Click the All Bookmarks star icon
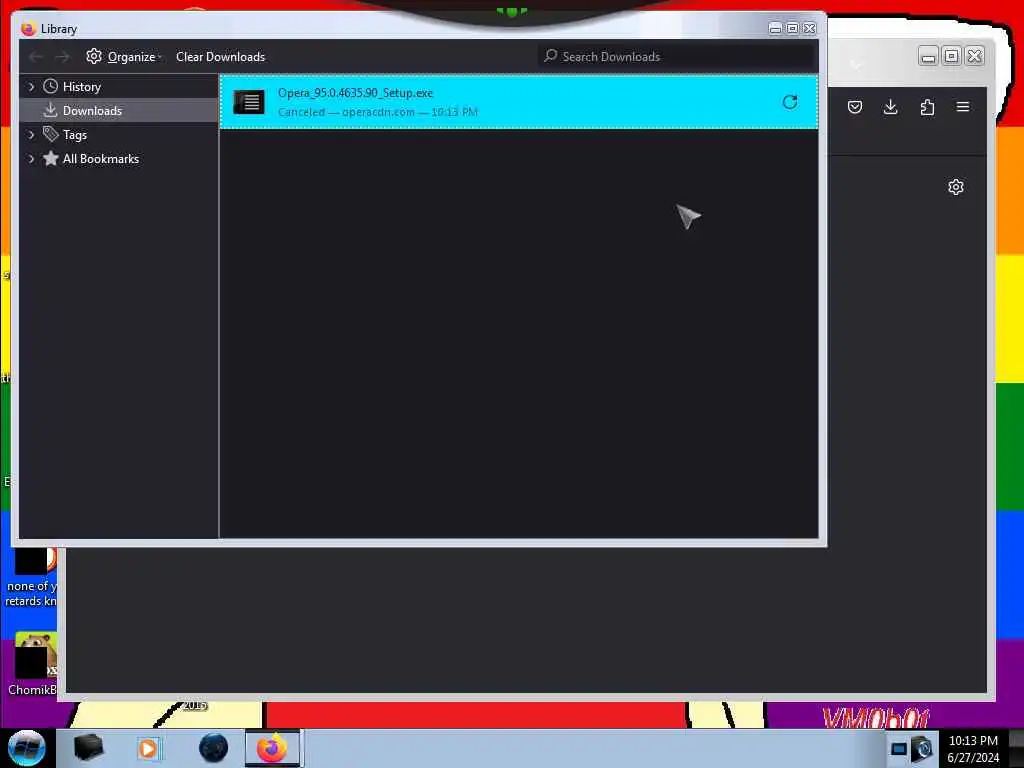 point(50,158)
